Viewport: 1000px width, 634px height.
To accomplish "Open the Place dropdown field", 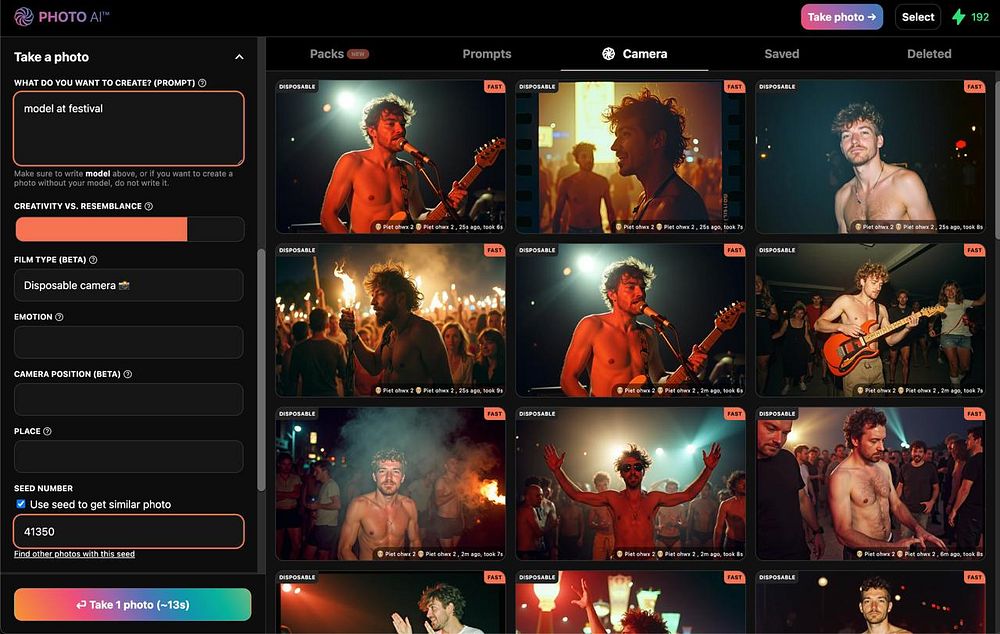I will pos(129,457).
